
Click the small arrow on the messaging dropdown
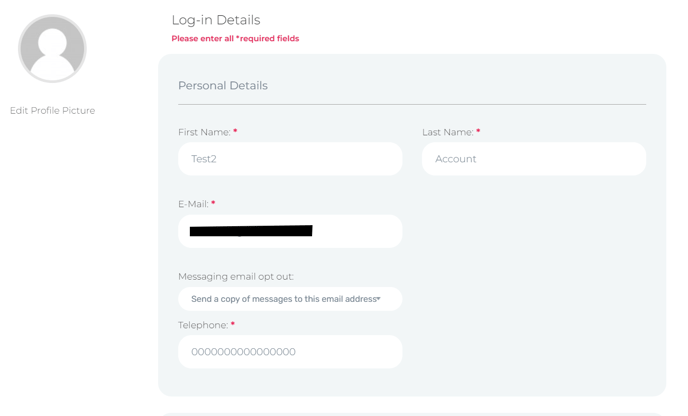click(379, 299)
